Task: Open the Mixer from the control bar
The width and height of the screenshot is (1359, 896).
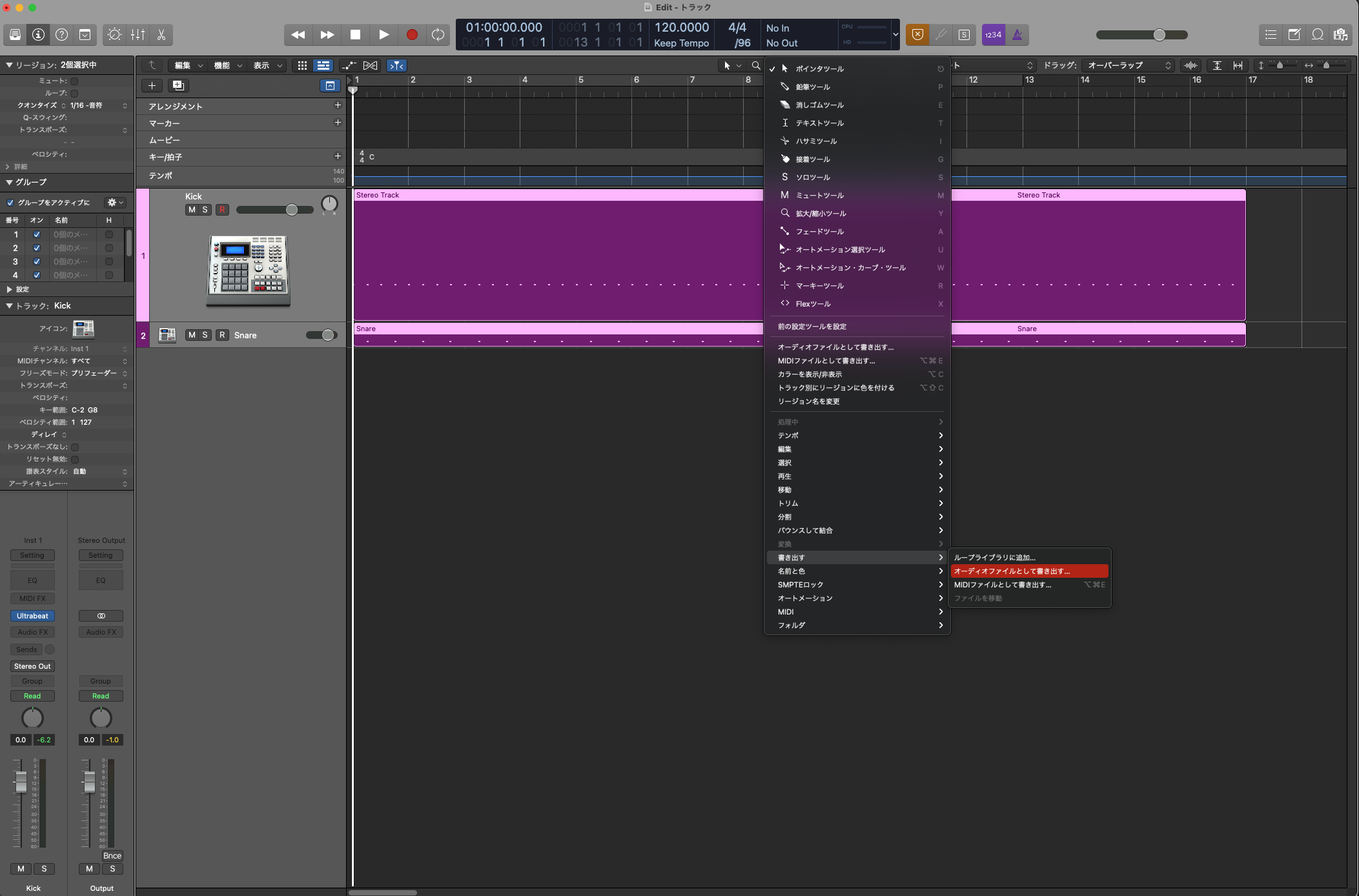Action: 138,35
